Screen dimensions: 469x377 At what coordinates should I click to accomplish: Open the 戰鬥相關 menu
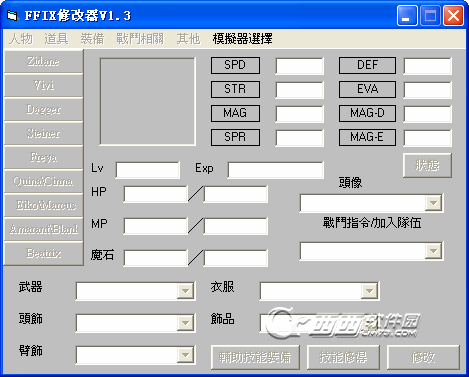[140, 39]
